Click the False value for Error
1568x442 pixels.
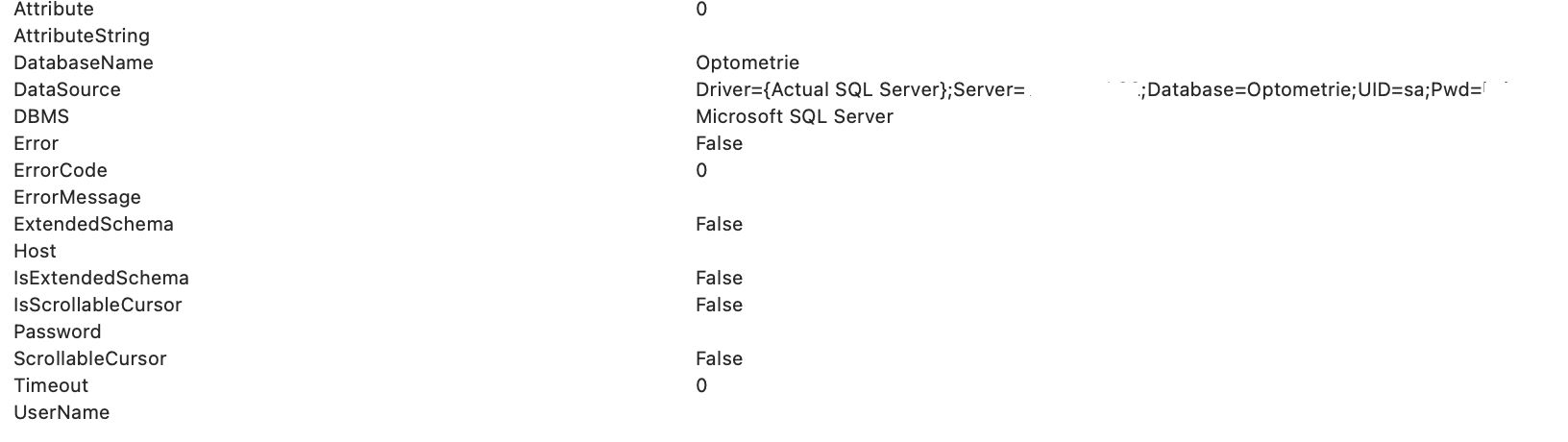719,144
